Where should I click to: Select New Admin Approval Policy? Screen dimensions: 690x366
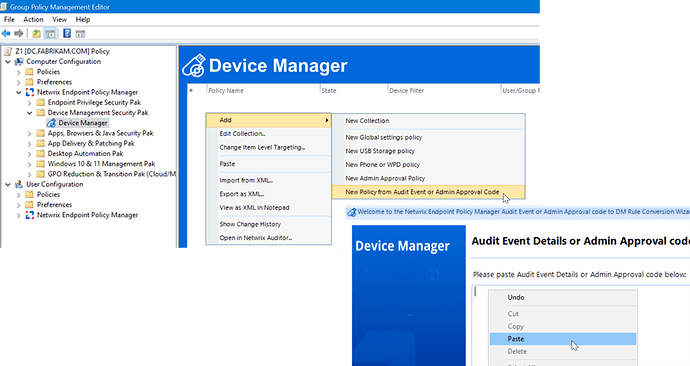pos(428,178)
